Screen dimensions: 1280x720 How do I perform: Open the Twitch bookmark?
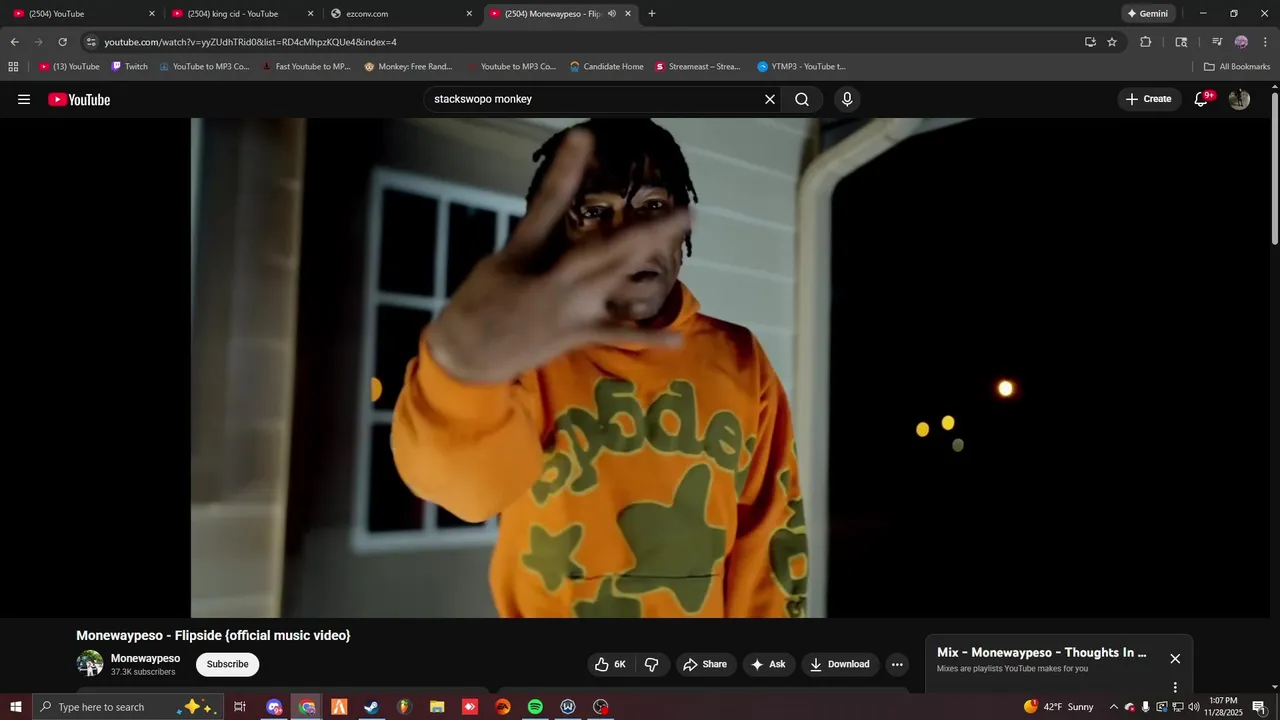(x=130, y=67)
